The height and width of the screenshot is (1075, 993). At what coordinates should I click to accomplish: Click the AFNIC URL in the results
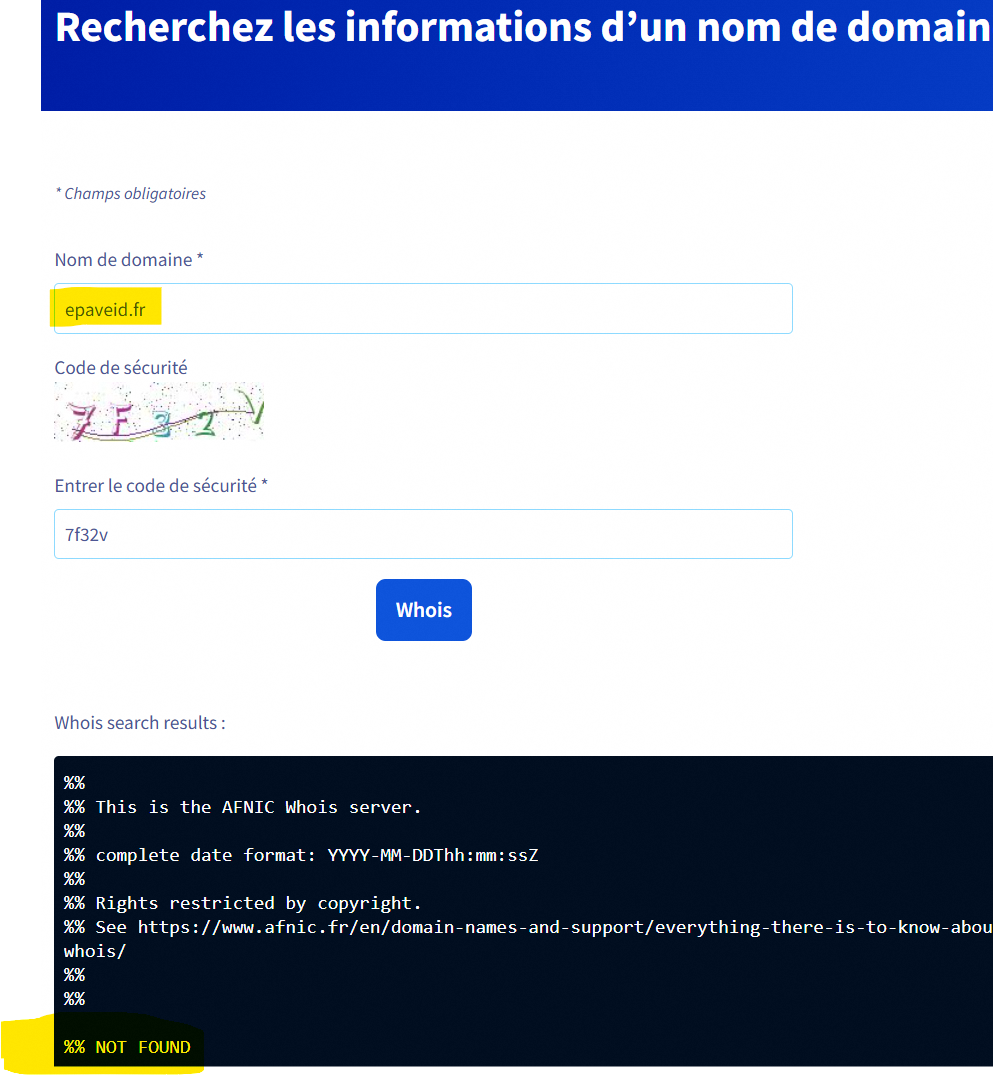[x=560, y=927]
